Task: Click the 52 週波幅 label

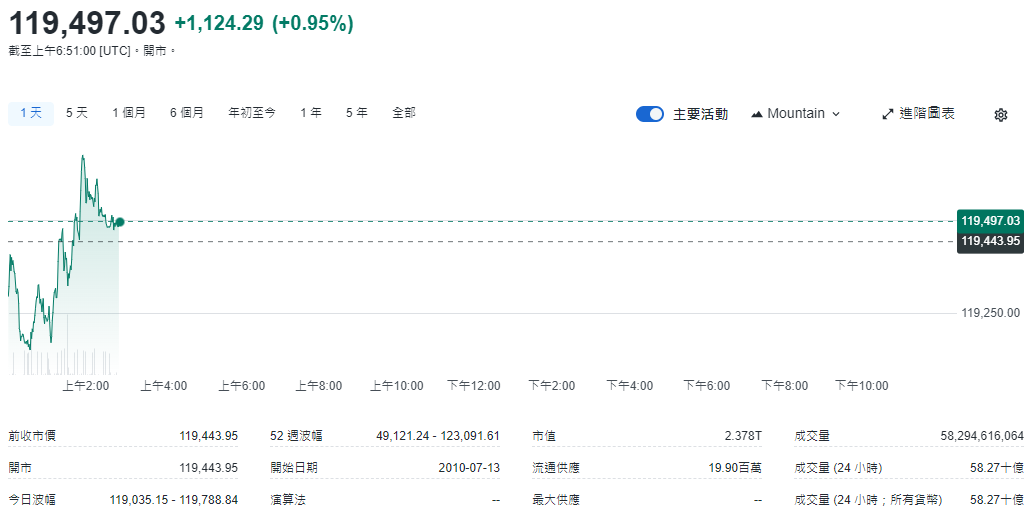Action: pos(296,436)
